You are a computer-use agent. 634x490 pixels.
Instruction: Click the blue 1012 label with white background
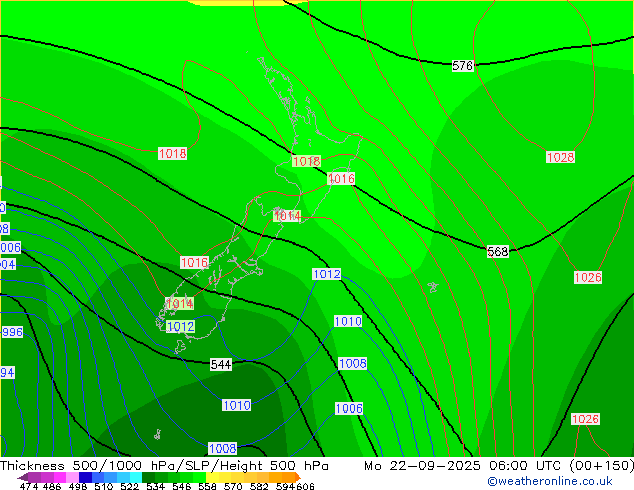click(327, 274)
